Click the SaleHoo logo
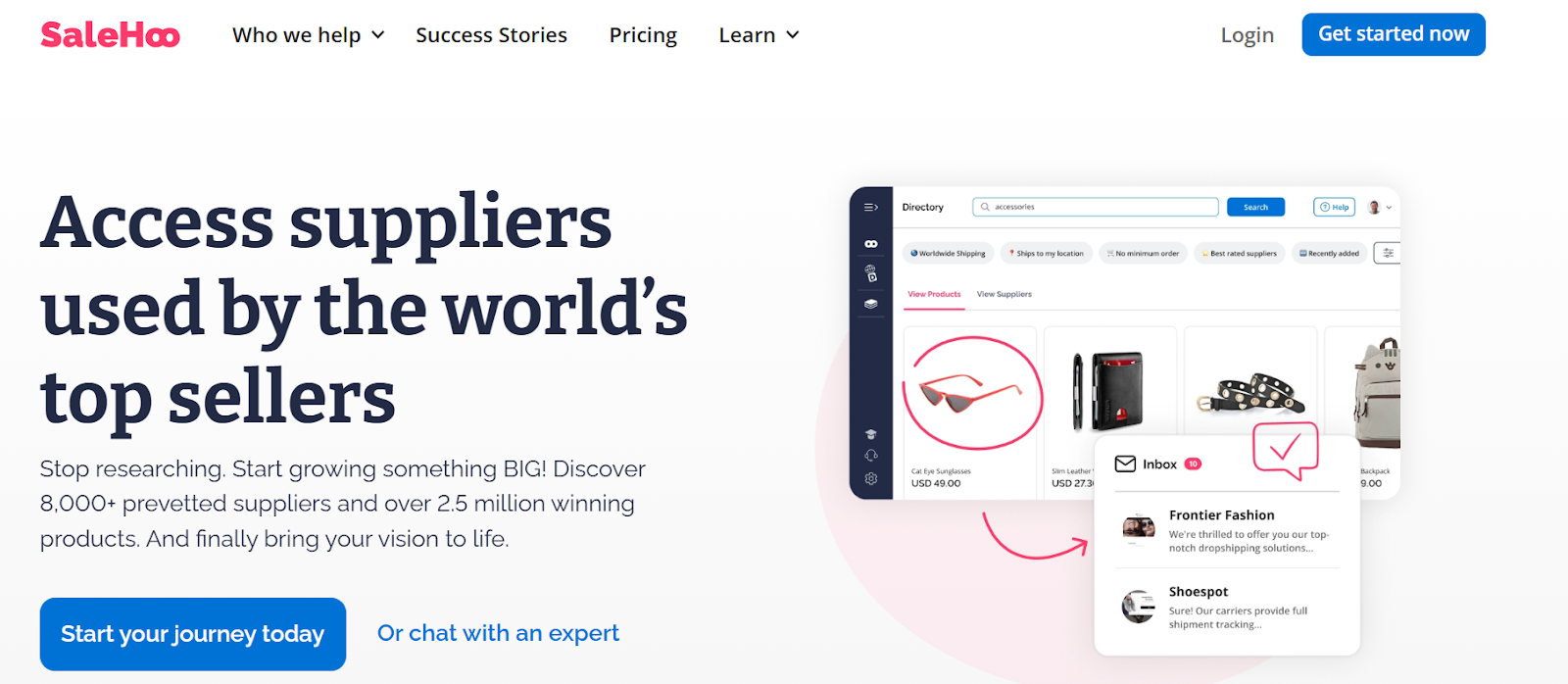 pos(110,35)
